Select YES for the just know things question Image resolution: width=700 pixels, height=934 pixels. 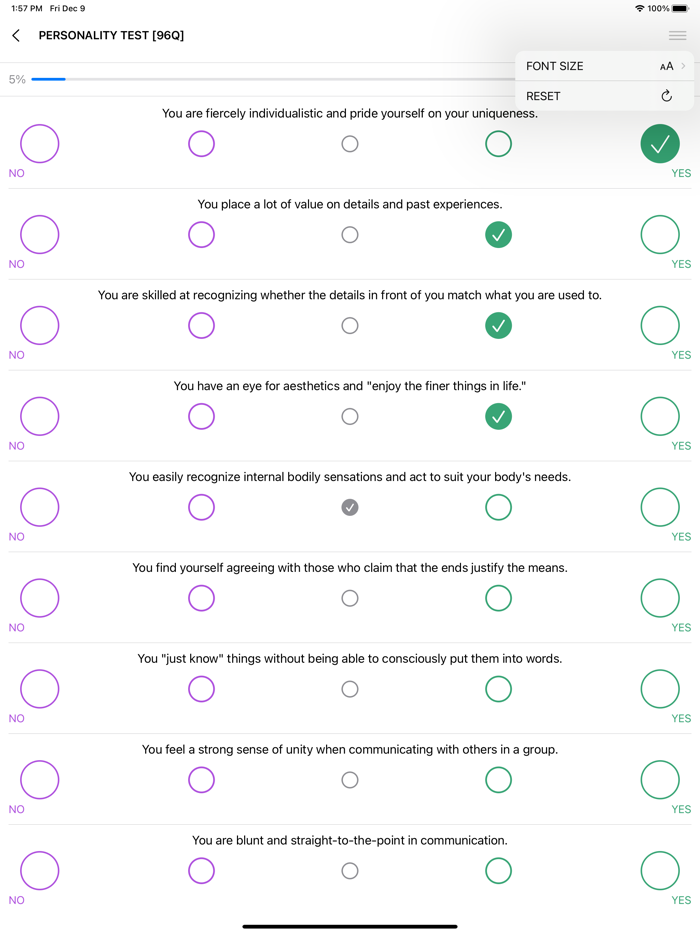tap(660, 689)
